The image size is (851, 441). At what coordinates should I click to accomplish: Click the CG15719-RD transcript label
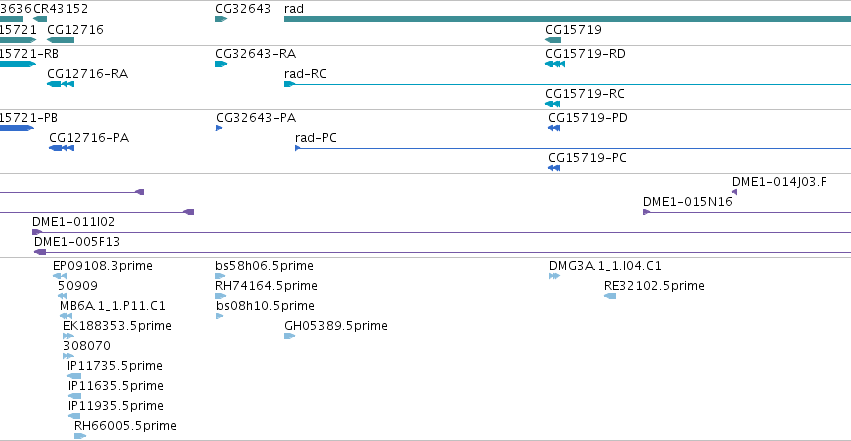click(x=585, y=54)
